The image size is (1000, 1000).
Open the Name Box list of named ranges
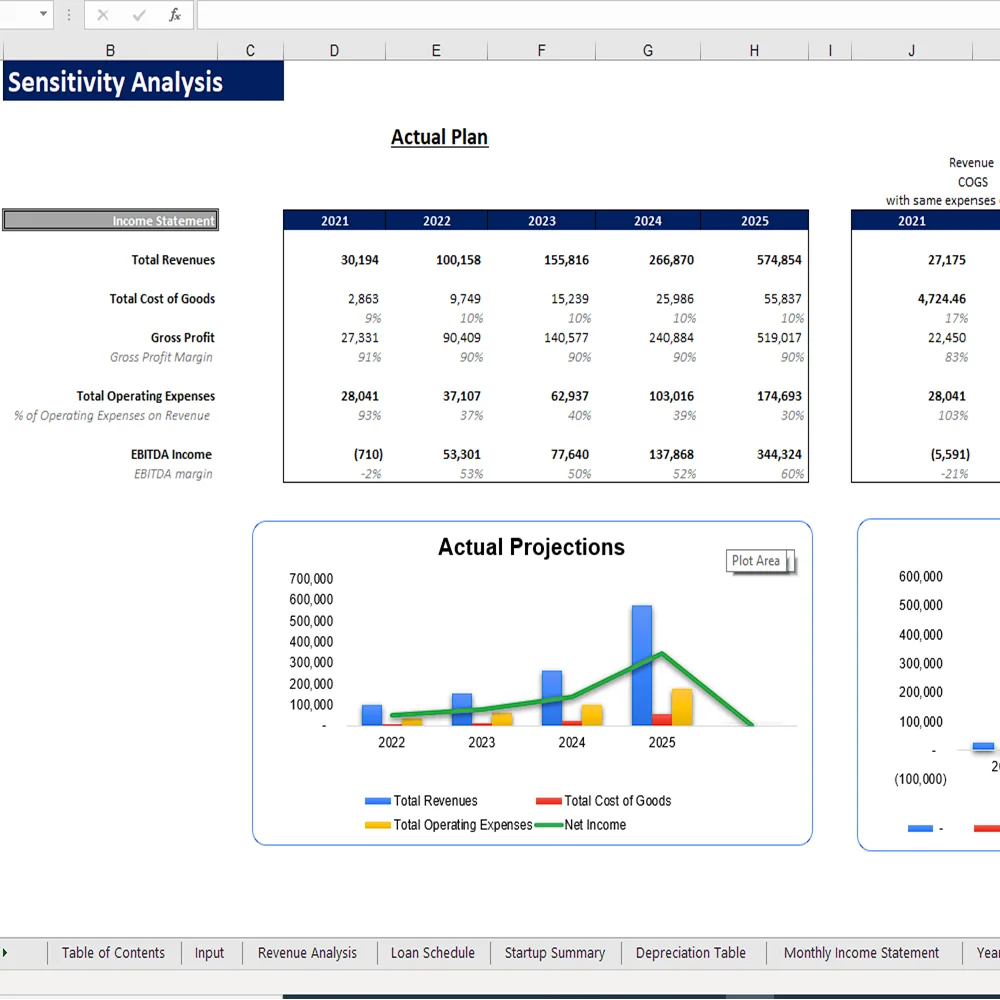[44, 15]
